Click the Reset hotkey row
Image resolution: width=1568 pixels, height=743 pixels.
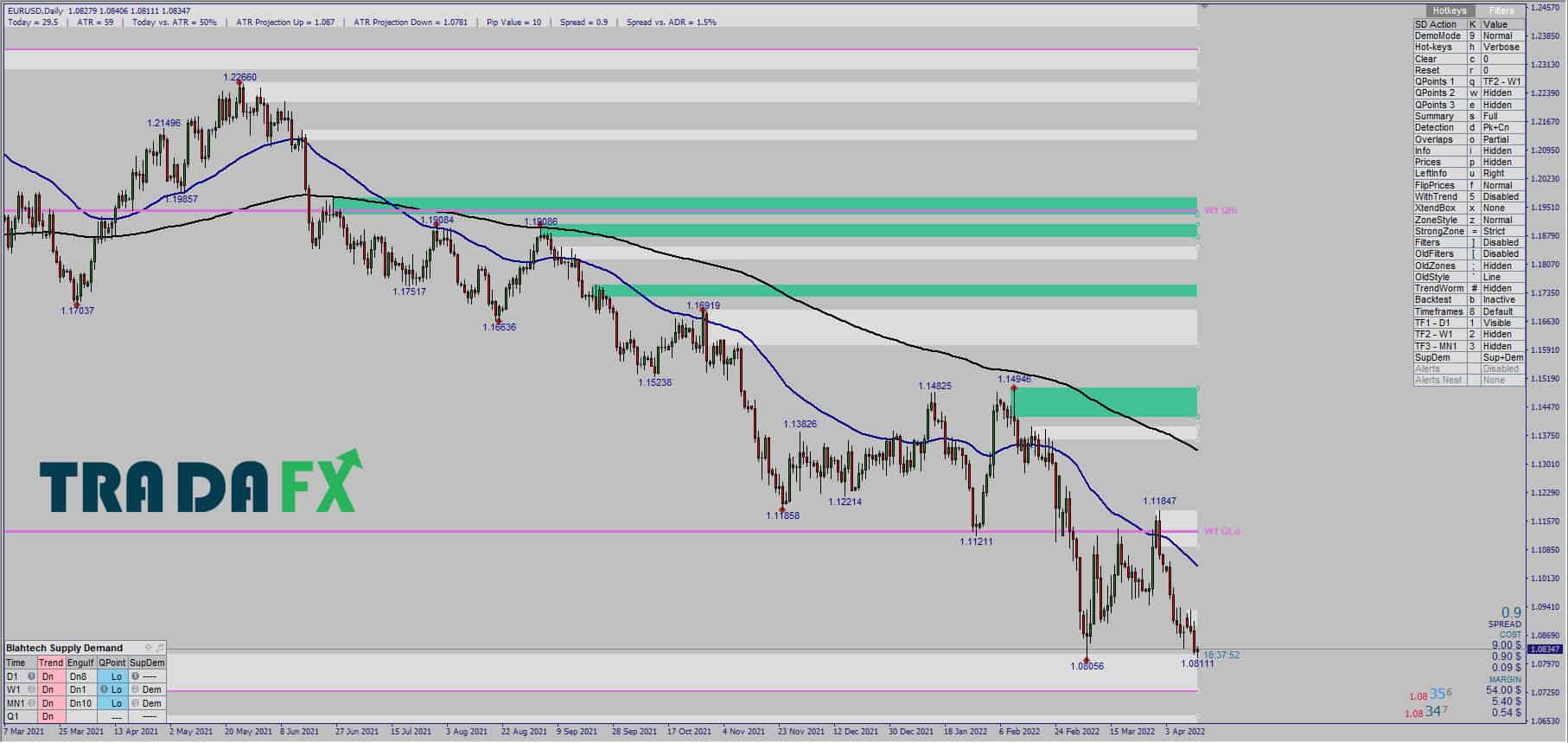click(1469, 70)
